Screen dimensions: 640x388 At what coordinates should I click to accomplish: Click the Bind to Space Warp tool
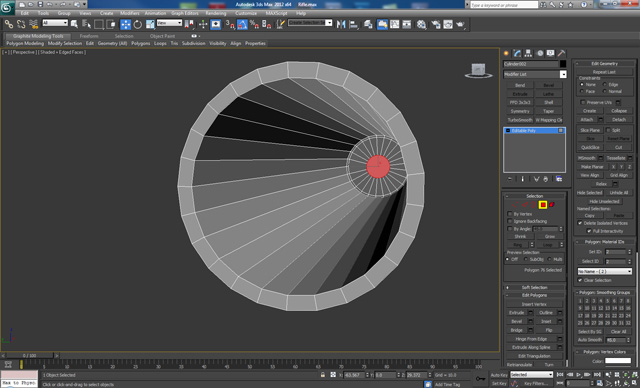(x=33, y=24)
